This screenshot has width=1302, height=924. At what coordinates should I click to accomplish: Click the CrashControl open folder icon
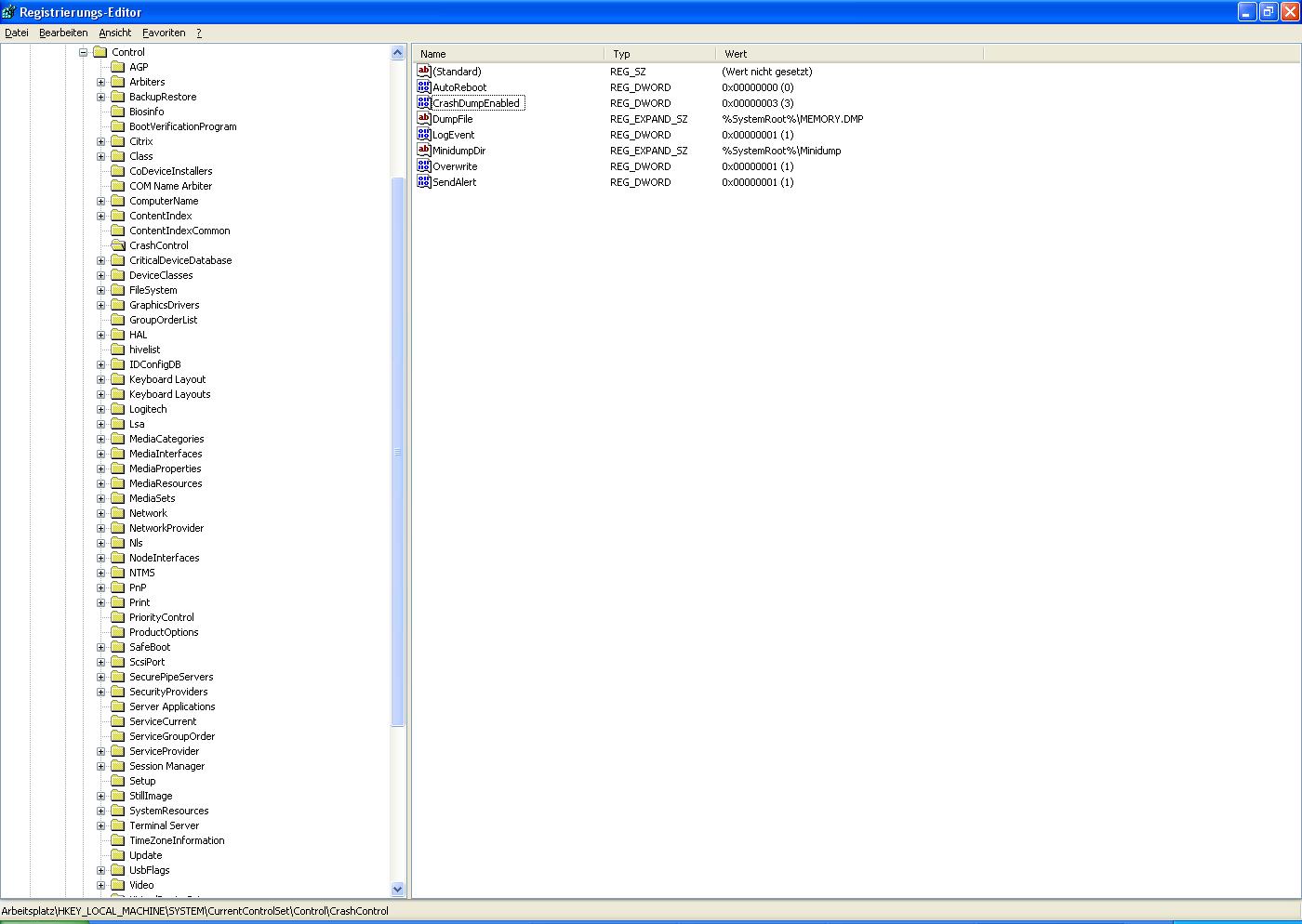point(118,245)
